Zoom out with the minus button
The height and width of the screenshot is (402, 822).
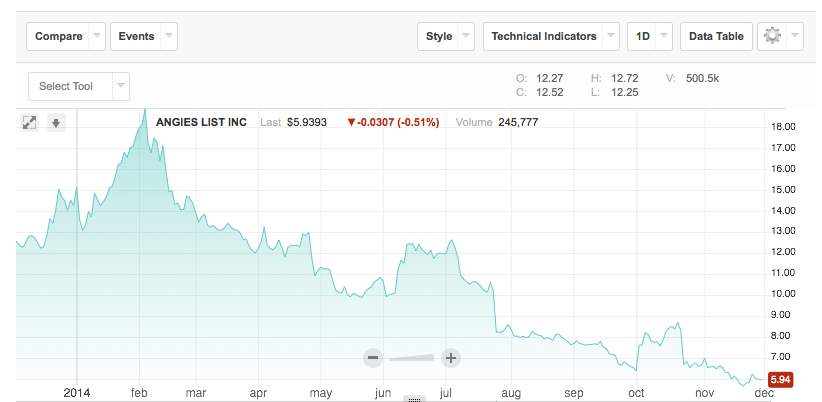pos(373,357)
